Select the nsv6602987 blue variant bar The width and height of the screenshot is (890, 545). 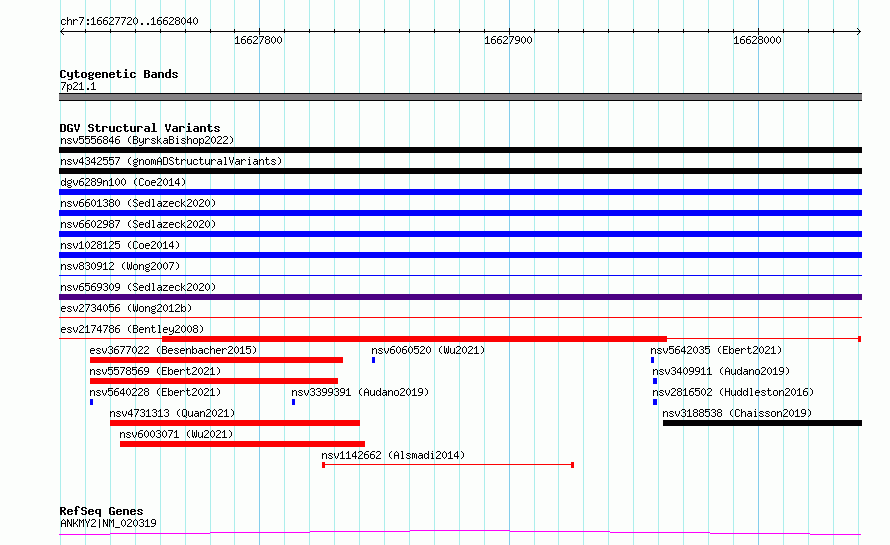point(460,234)
